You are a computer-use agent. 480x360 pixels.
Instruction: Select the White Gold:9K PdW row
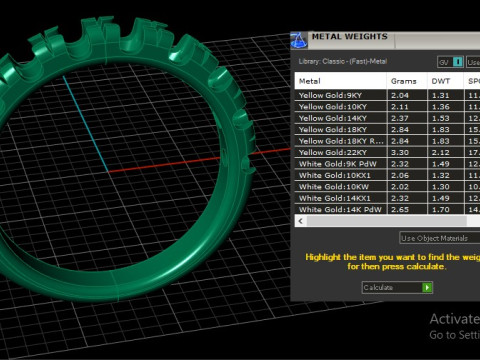[387, 164]
